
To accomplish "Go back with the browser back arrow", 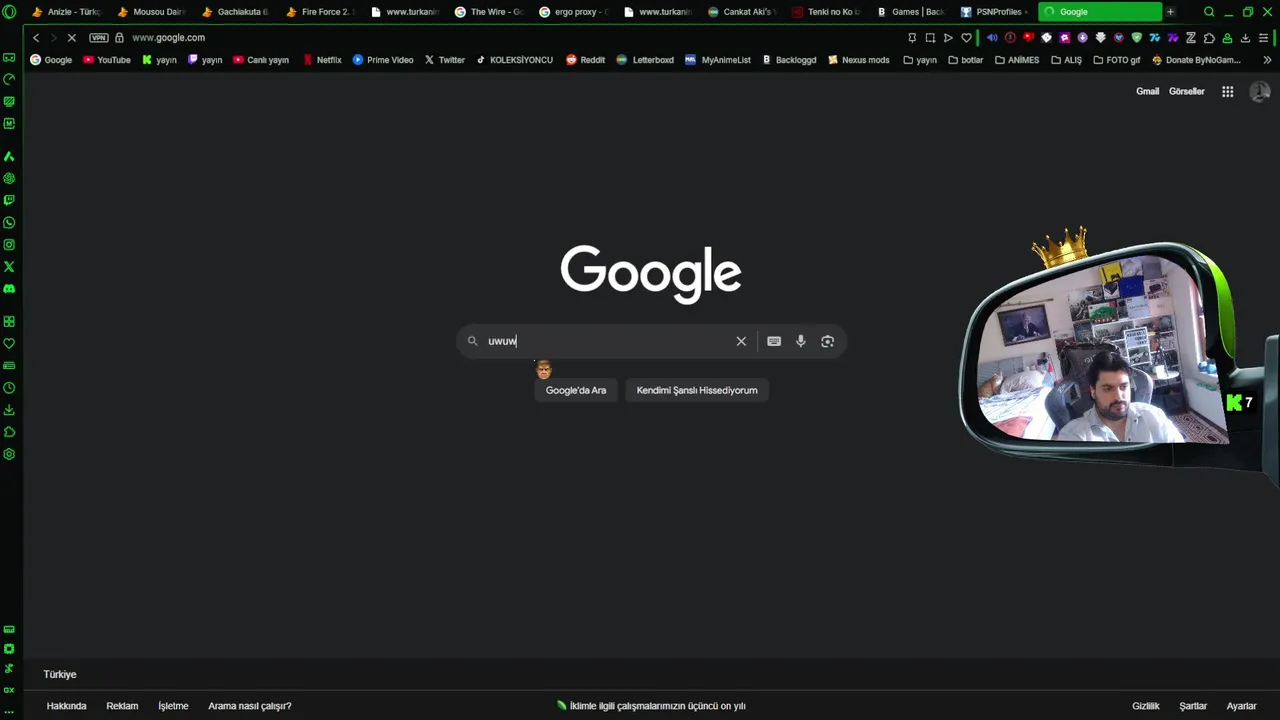I will pos(36,38).
